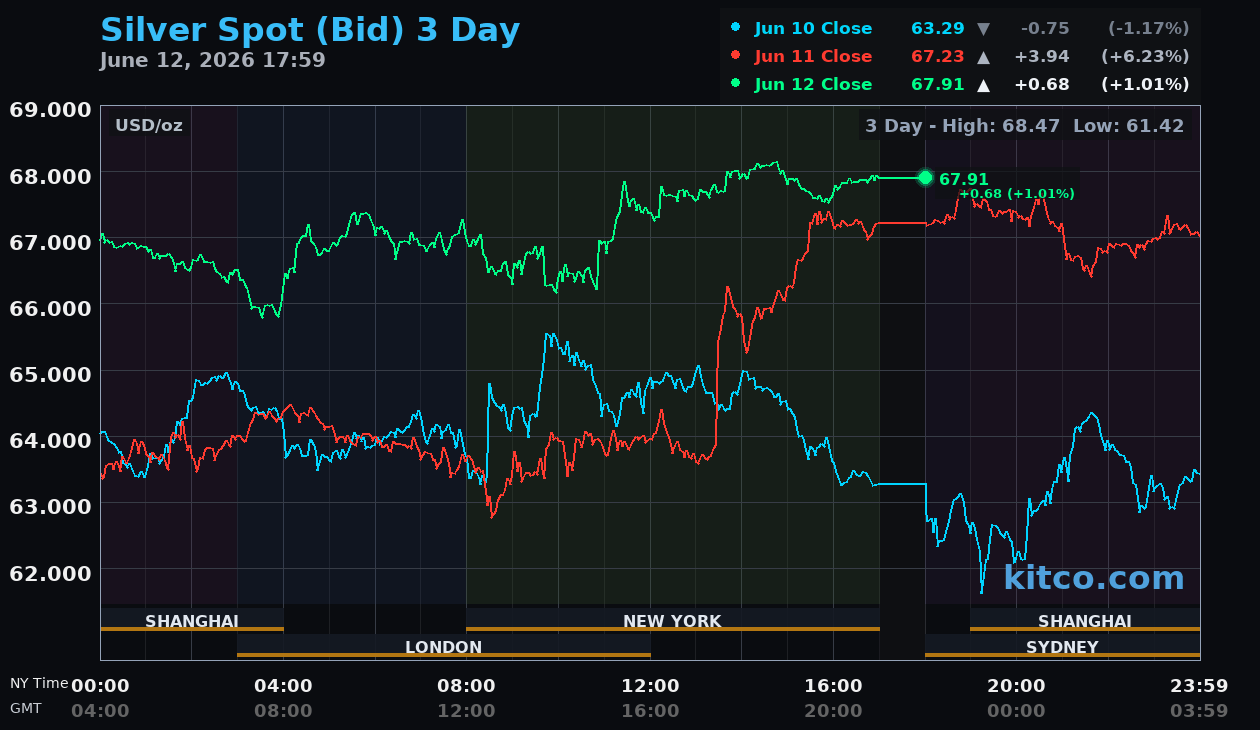Click the "June 12, 2026 17:59" timestamp

point(213,60)
